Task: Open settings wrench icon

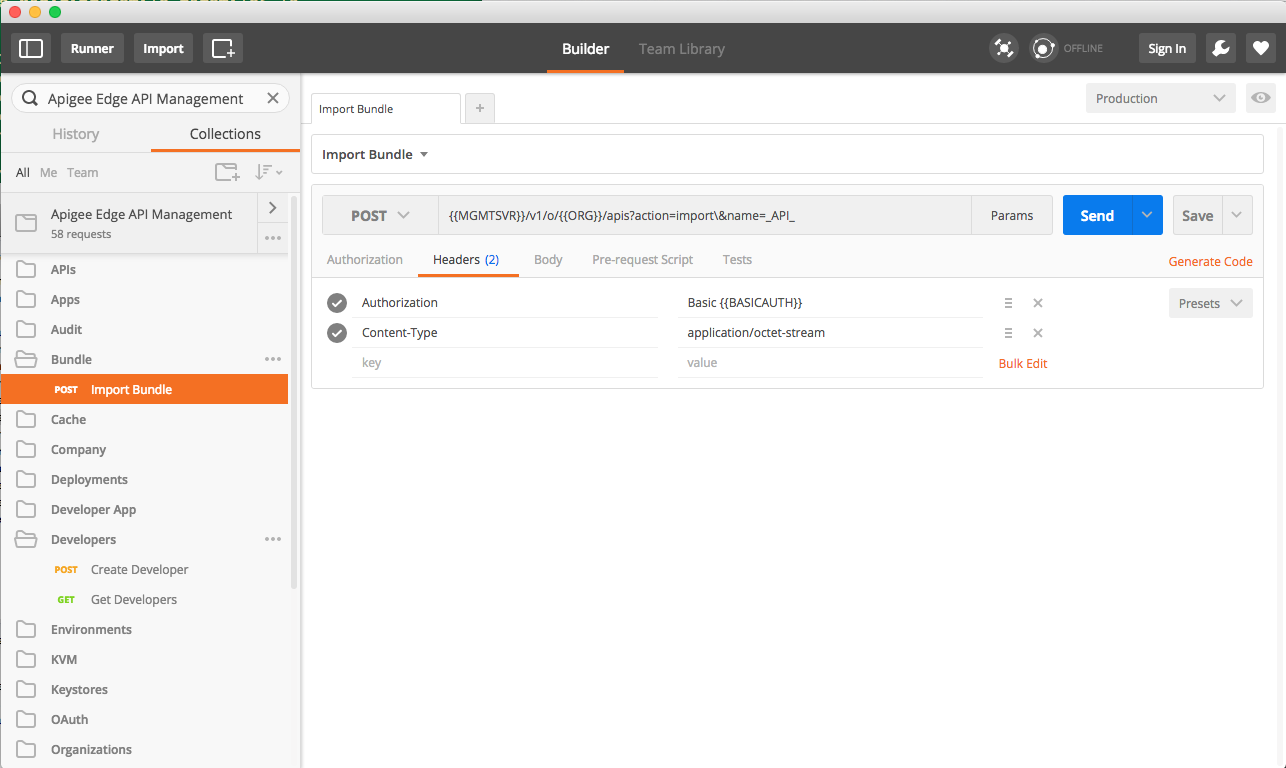Action: pyautogui.click(x=1220, y=48)
